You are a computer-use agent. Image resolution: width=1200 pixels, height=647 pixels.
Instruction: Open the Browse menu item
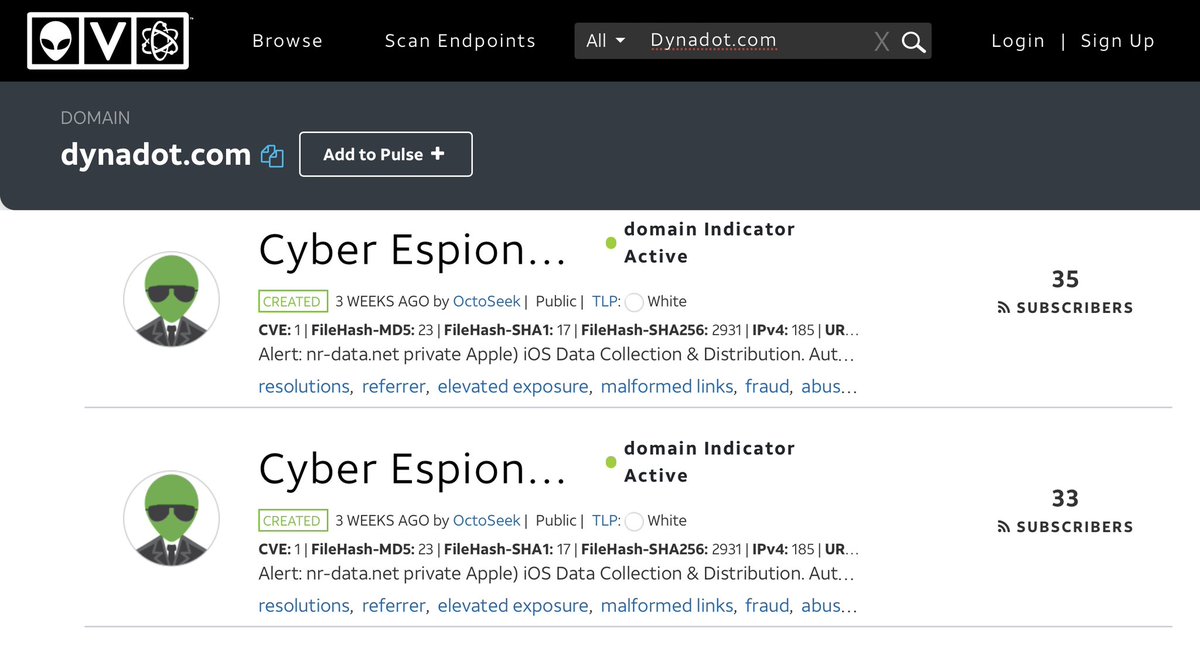[x=287, y=41]
